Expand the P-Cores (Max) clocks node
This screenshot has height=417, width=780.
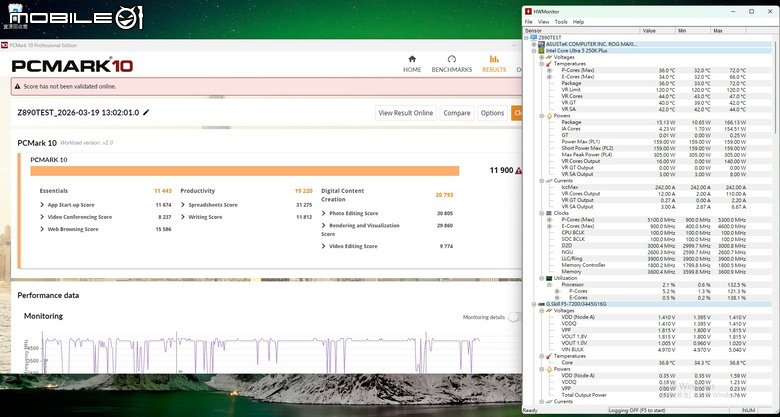click(550, 219)
